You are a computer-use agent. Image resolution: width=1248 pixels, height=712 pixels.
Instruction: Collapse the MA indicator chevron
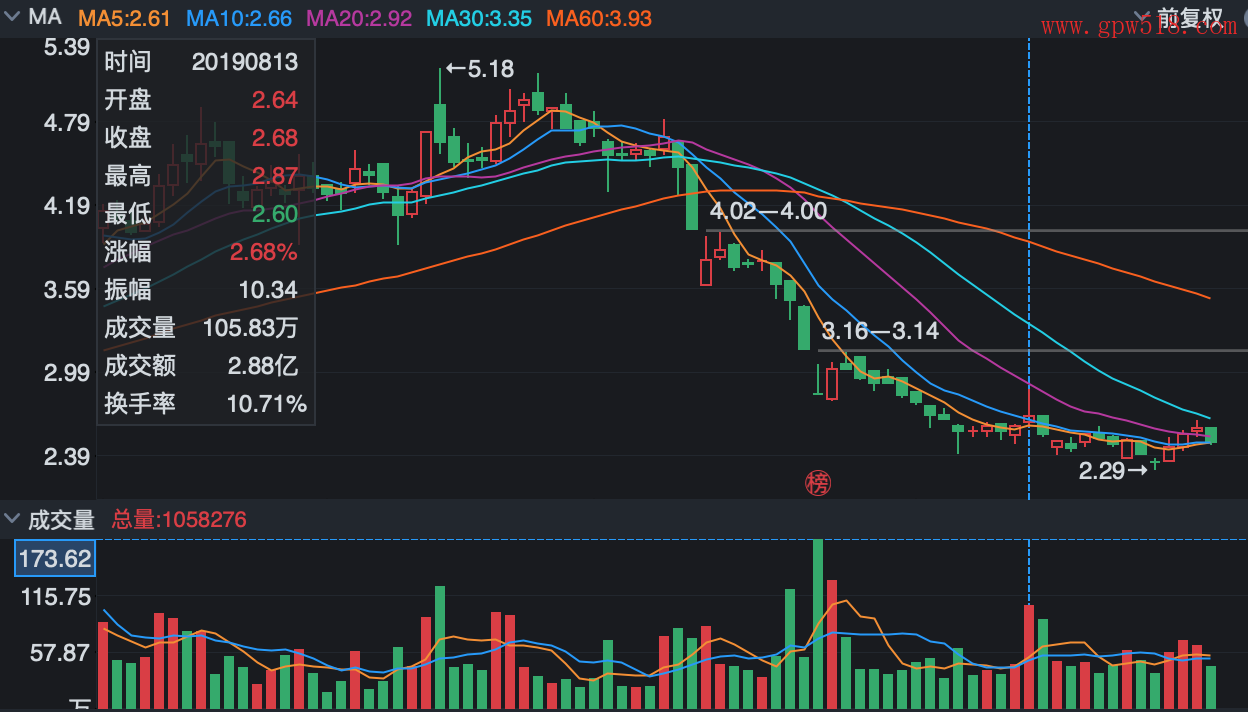(12, 17)
